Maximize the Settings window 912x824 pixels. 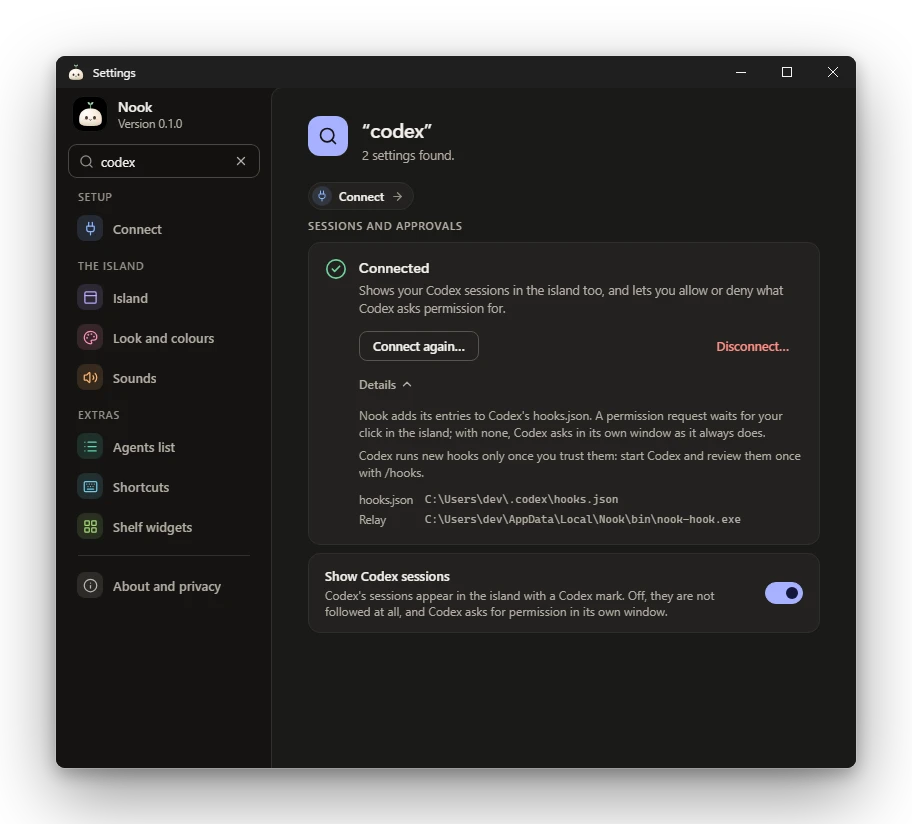pyautogui.click(x=787, y=72)
